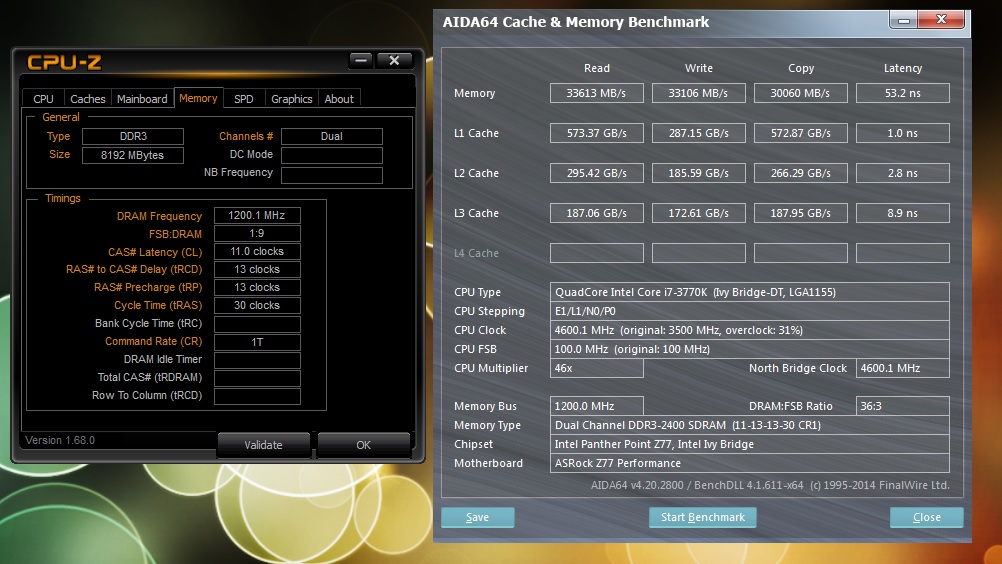Click the RAS# Precharge value 13 clocks
This screenshot has height=564, width=1002.
click(257, 287)
